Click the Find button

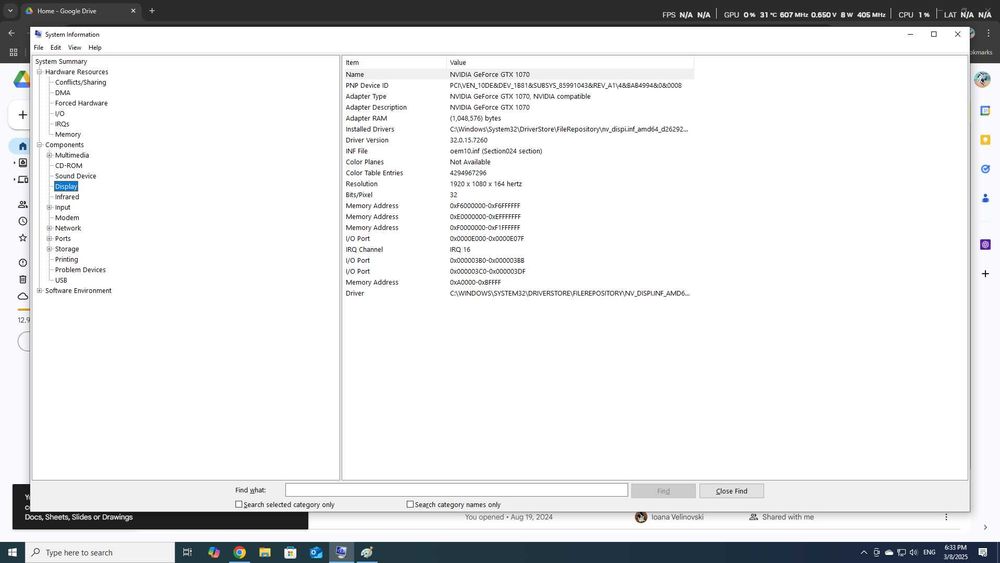point(663,491)
